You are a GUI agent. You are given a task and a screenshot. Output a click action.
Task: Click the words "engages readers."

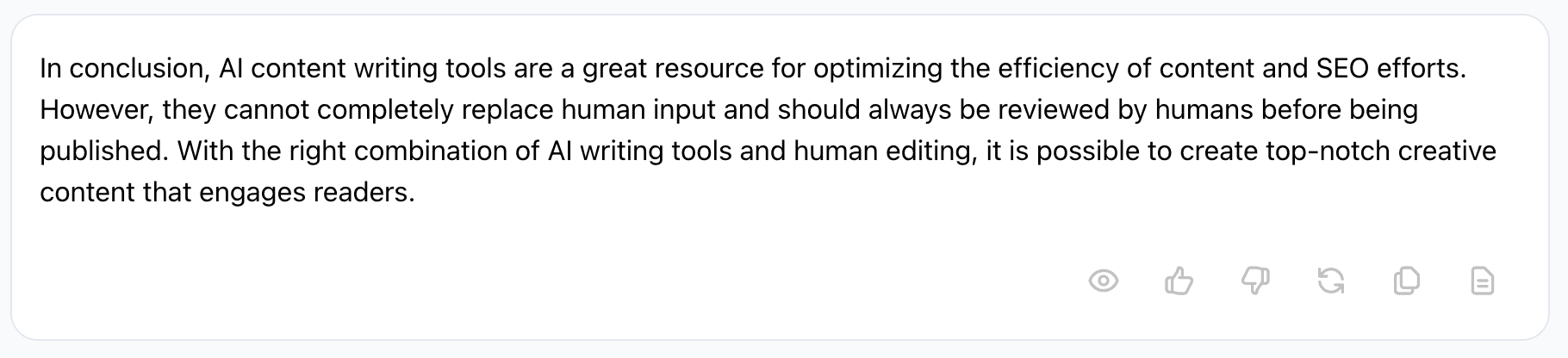pyautogui.click(x=307, y=193)
